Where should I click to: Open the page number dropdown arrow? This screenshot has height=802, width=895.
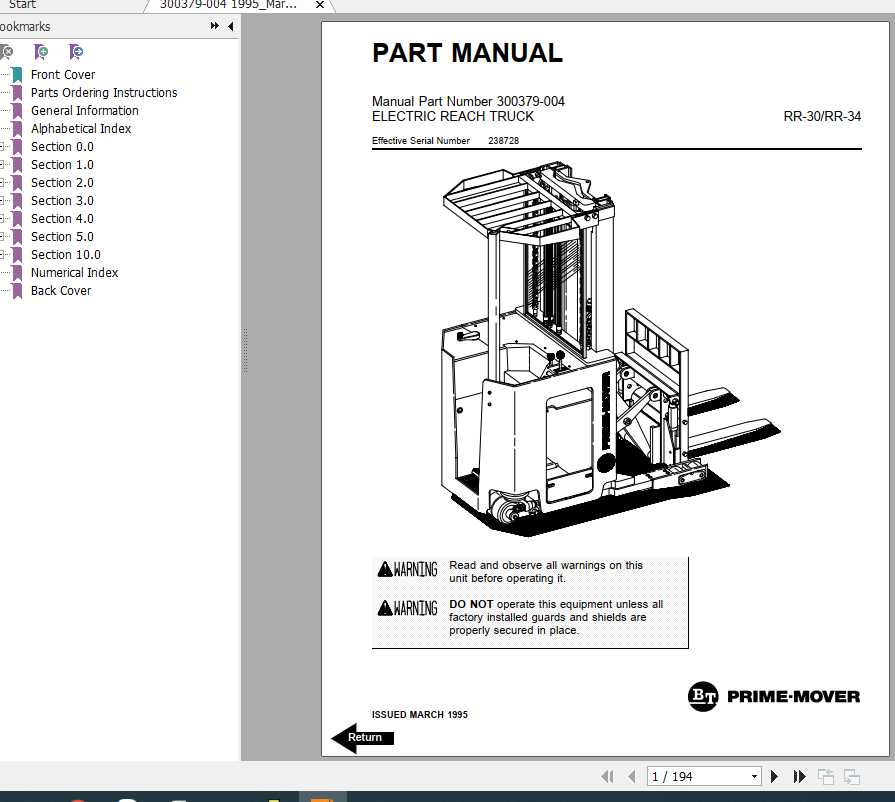point(754,776)
